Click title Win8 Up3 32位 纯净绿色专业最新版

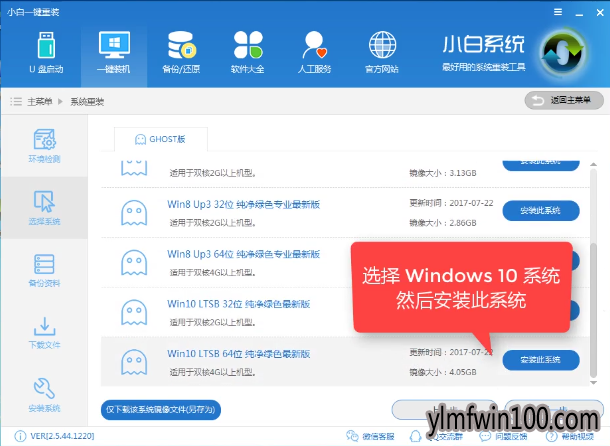[x=244, y=204]
